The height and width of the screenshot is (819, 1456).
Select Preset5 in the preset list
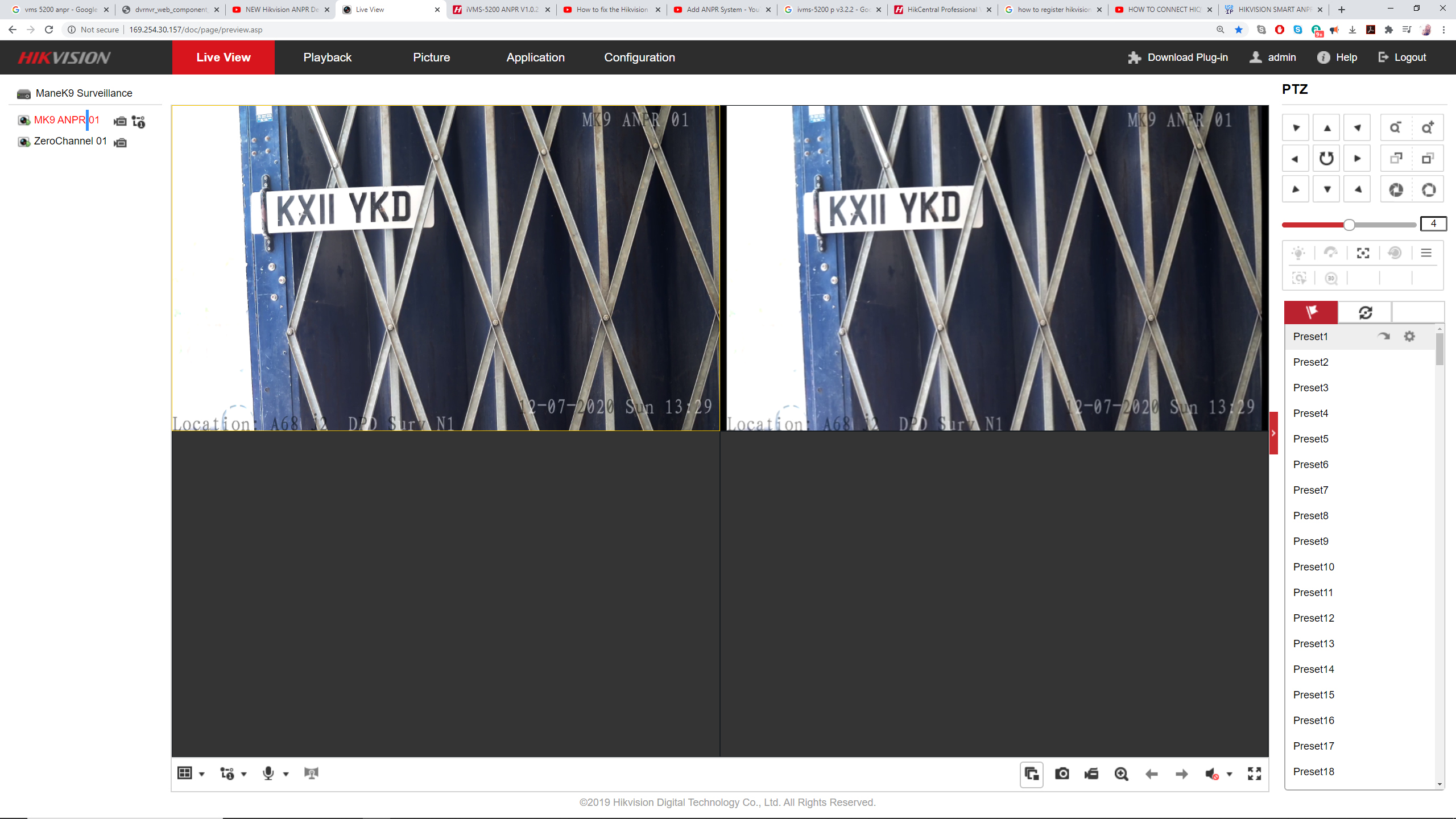point(1310,439)
